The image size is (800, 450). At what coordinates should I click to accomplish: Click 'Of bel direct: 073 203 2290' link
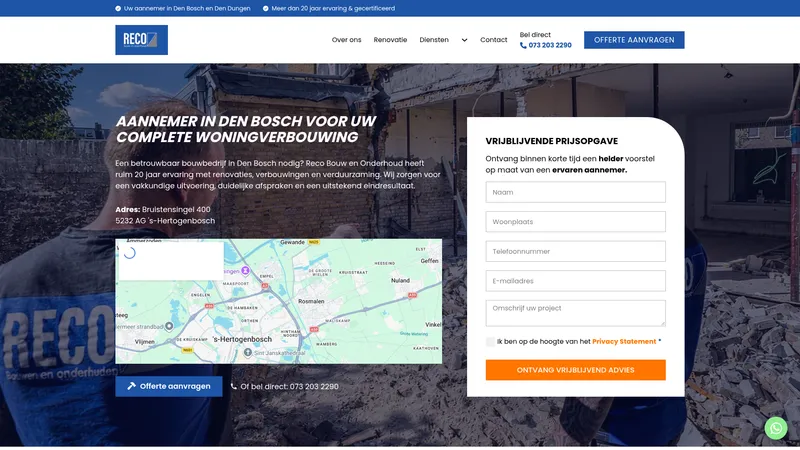tap(289, 386)
